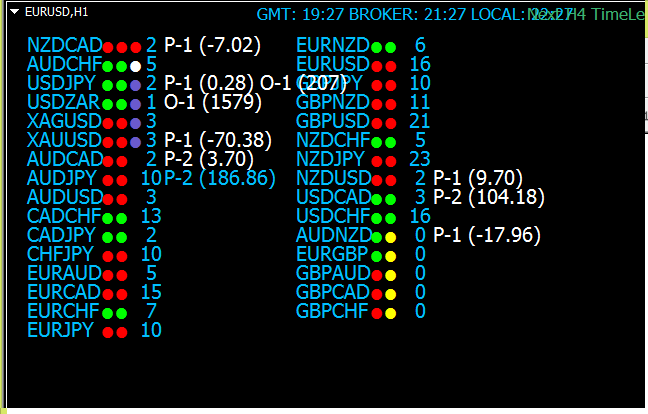
Task: Click AUDCAD position text P-2 (3.70)
Action: [x=209, y=159]
